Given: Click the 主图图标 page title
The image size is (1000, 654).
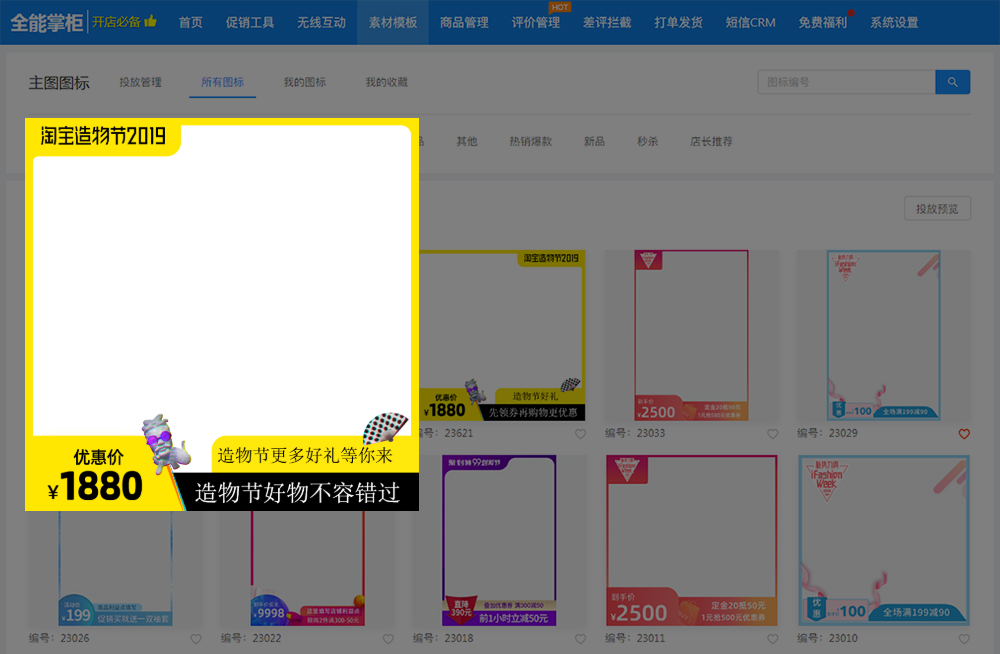Looking at the screenshot, I should coord(59,83).
